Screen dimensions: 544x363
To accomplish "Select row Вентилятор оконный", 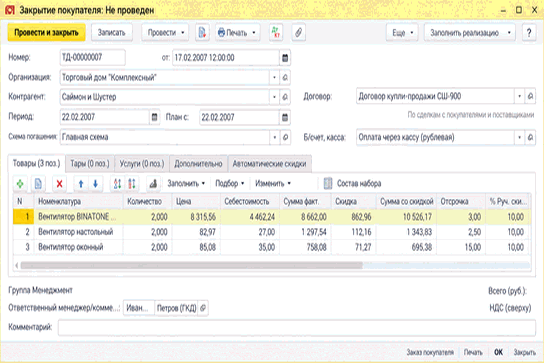I will 272,247.
